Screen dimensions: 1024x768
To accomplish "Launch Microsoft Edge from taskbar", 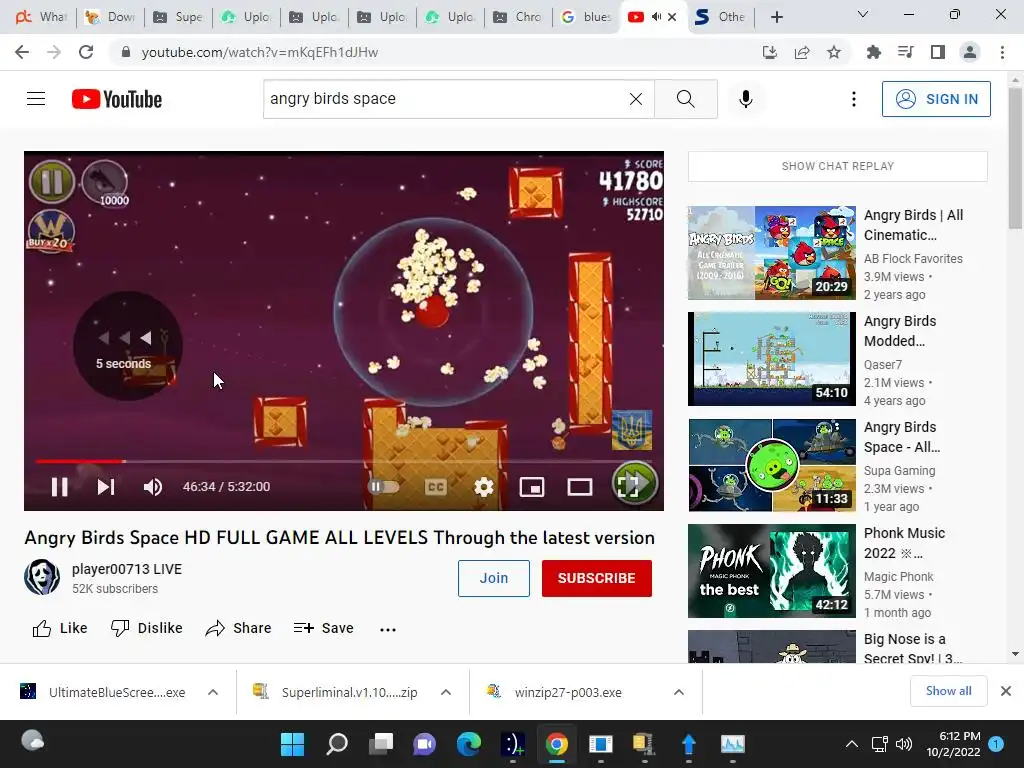I will pyautogui.click(x=469, y=744).
